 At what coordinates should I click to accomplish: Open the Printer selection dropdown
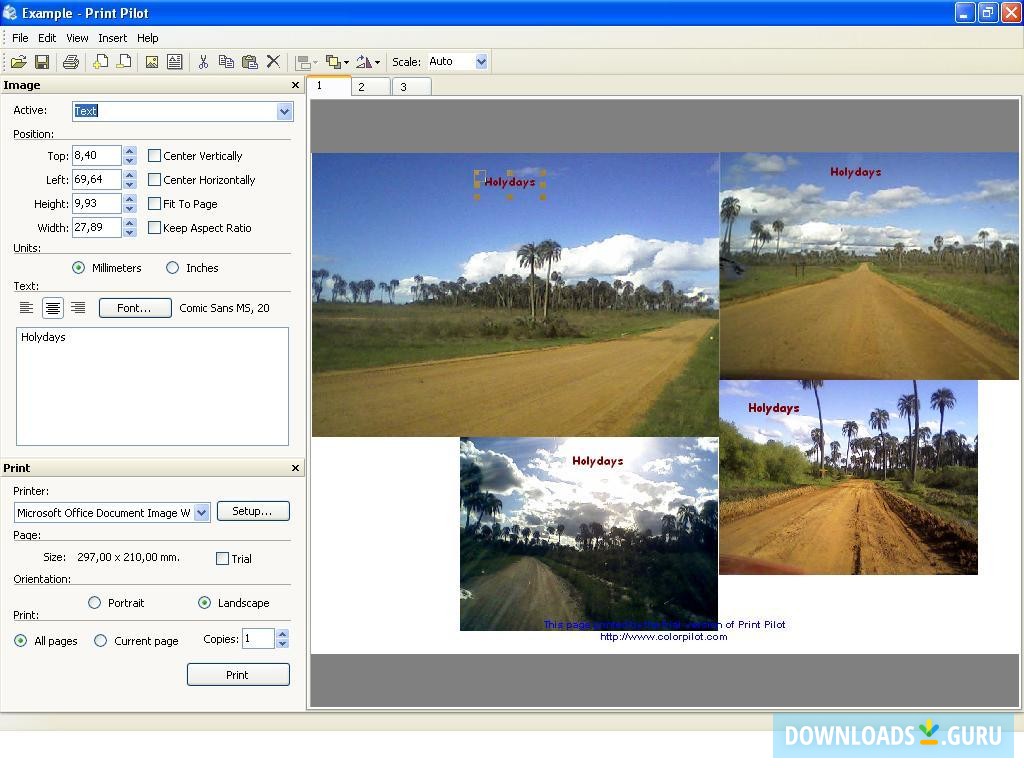tap(201, 513)
